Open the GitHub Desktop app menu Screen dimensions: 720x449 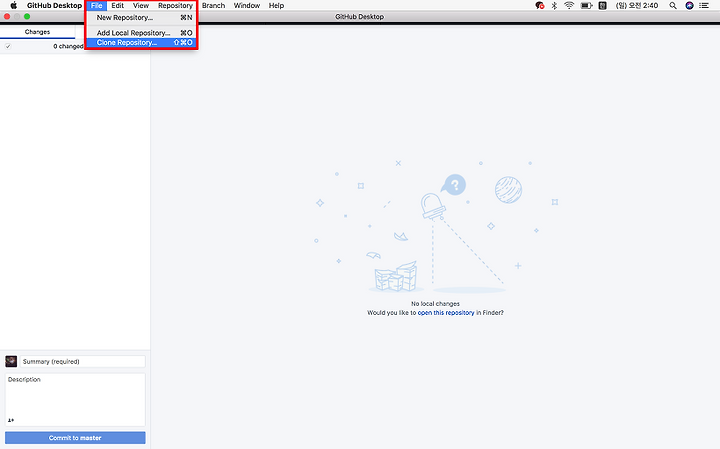click(x=54, y=6)
